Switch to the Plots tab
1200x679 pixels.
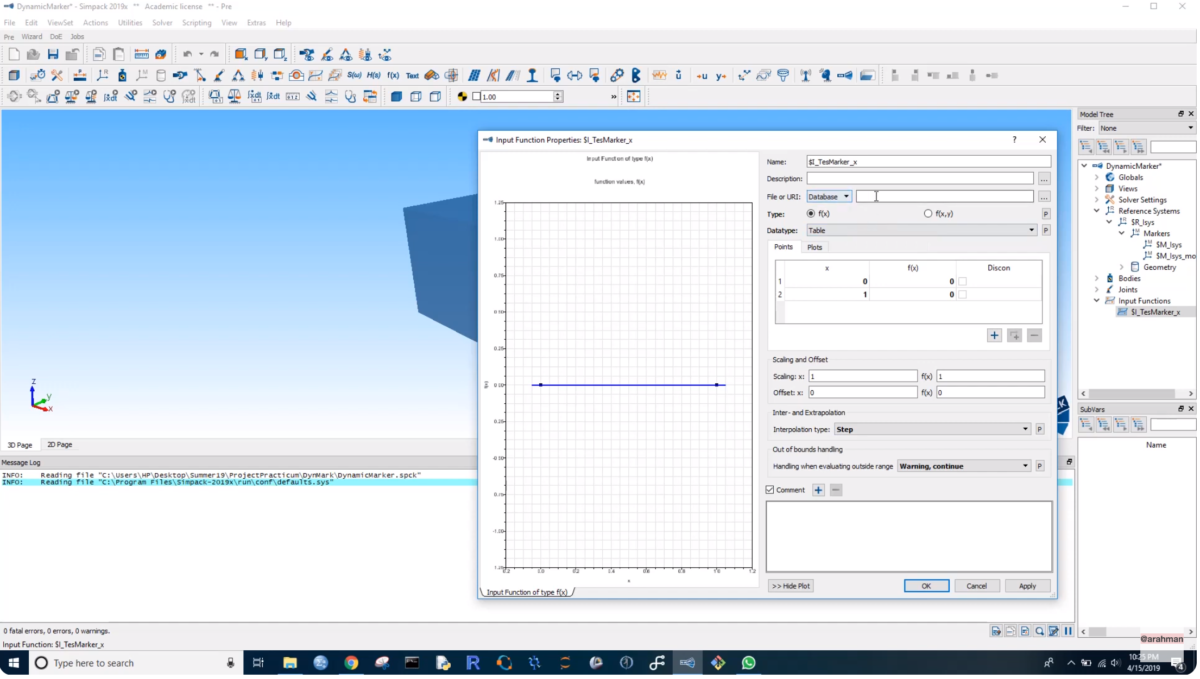pos(815,247)
